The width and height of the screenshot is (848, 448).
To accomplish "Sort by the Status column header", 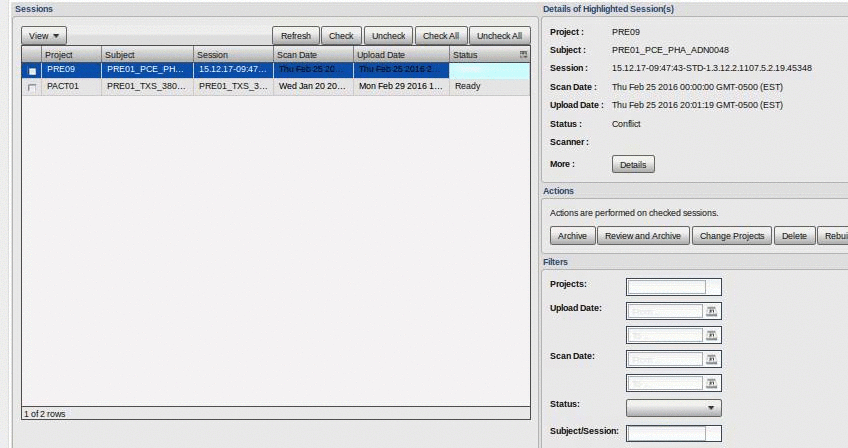I will point(483,55).
